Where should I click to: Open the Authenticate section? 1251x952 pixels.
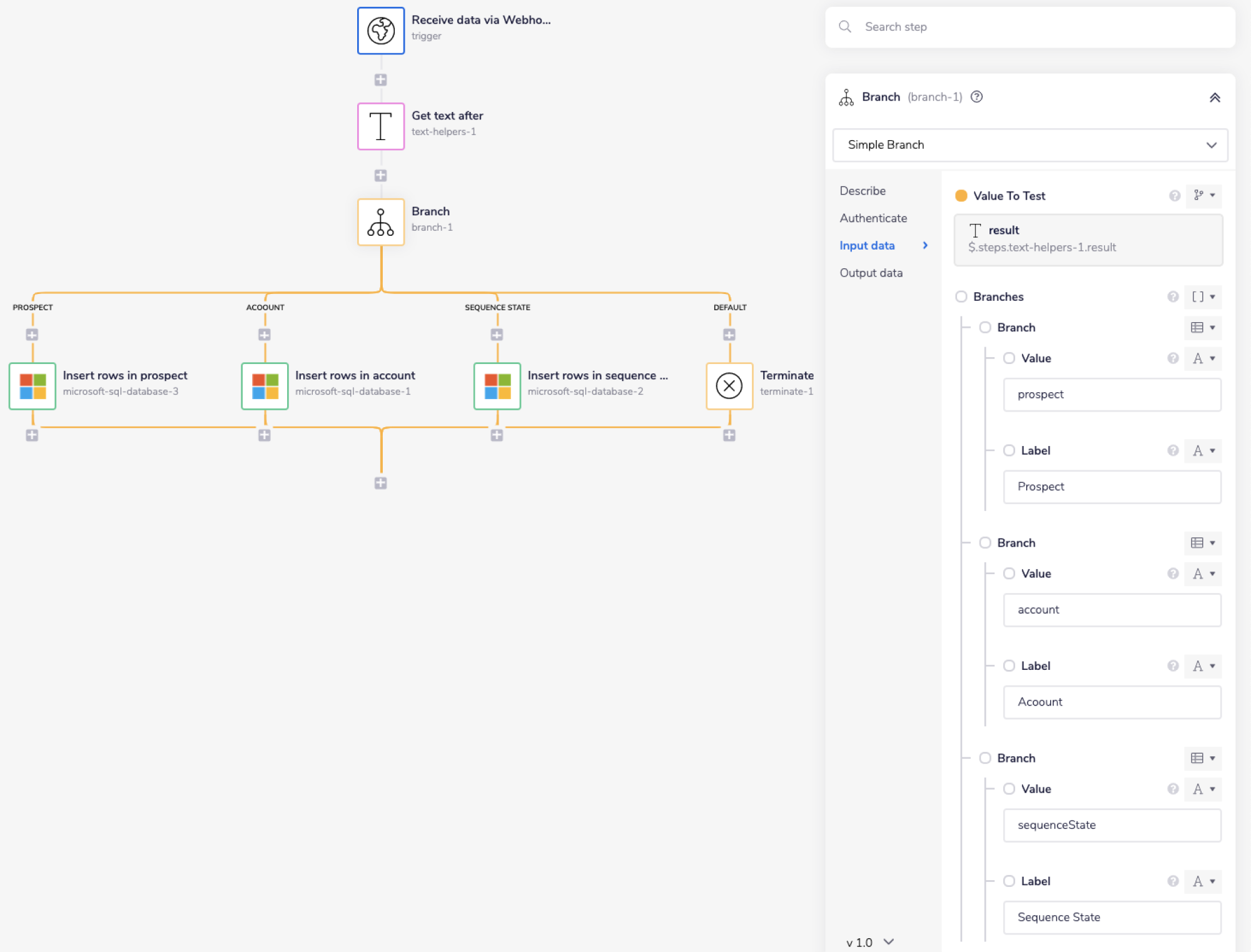(873, 218)
